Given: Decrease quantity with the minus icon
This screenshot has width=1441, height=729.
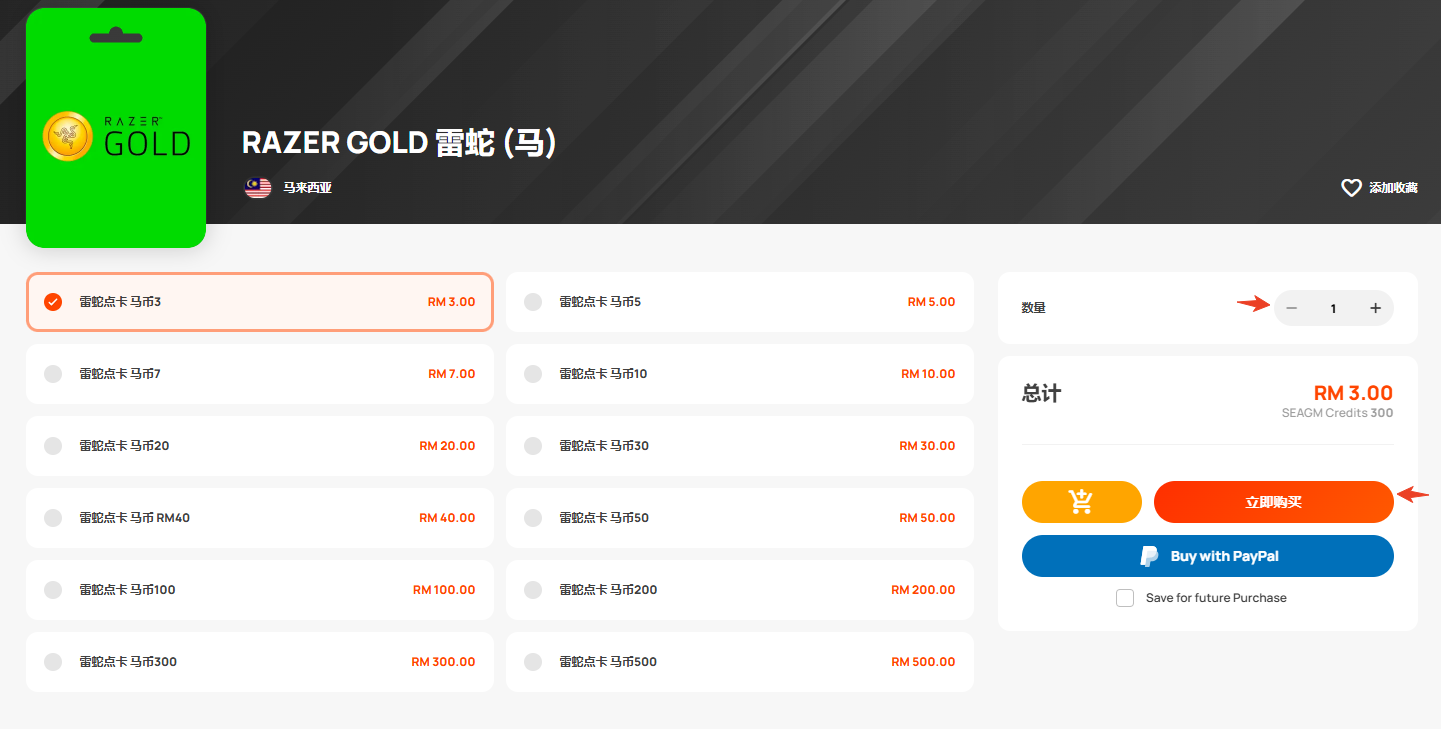Looking at the screenshot, I should coord(1292,308).
